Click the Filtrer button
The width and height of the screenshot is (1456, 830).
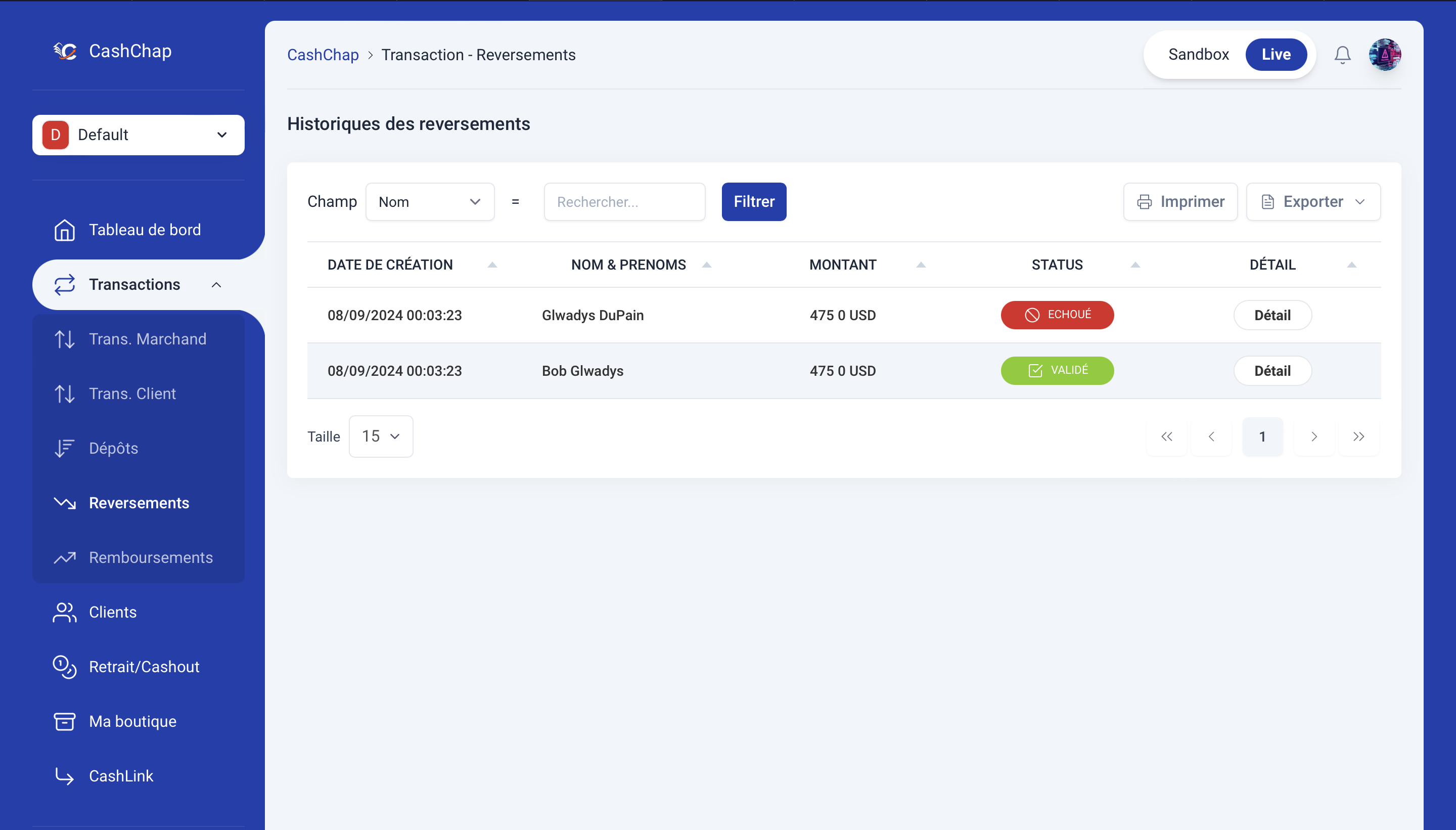pyautogui.click(x=753, y=202)
